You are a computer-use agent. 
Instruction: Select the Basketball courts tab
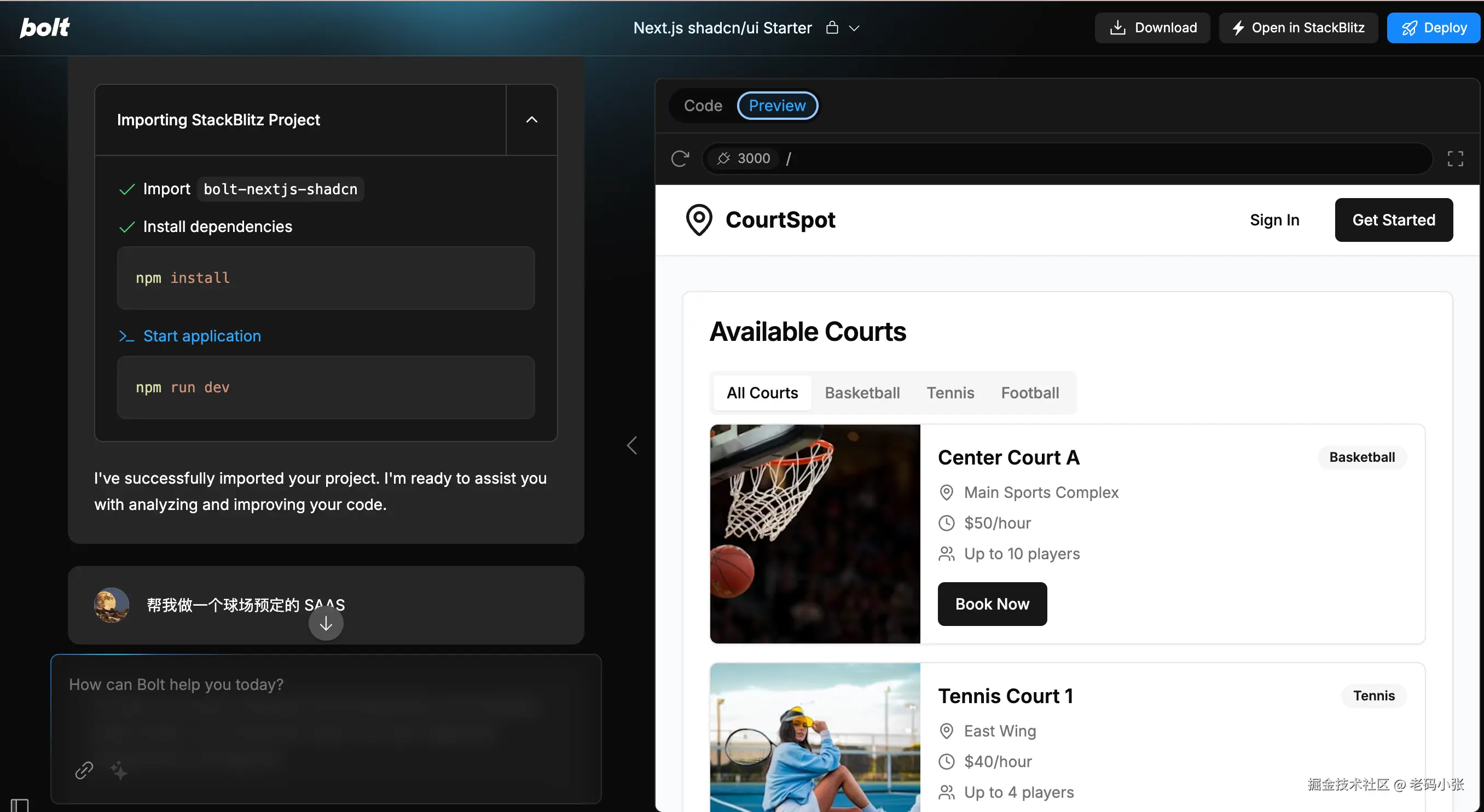tap(862, 393)
